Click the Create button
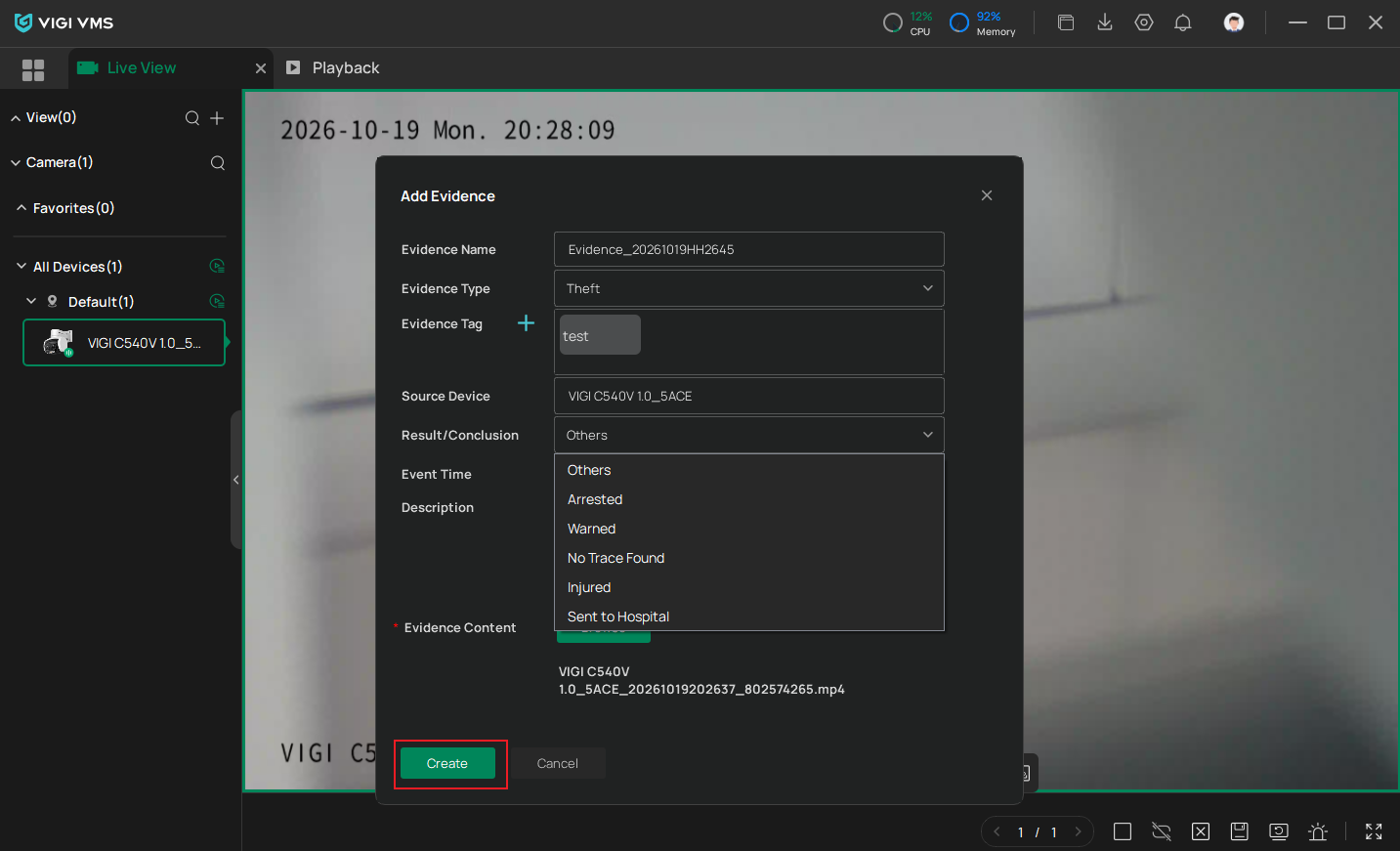This screenshot has width=1400, height=851. coord(447,763)
